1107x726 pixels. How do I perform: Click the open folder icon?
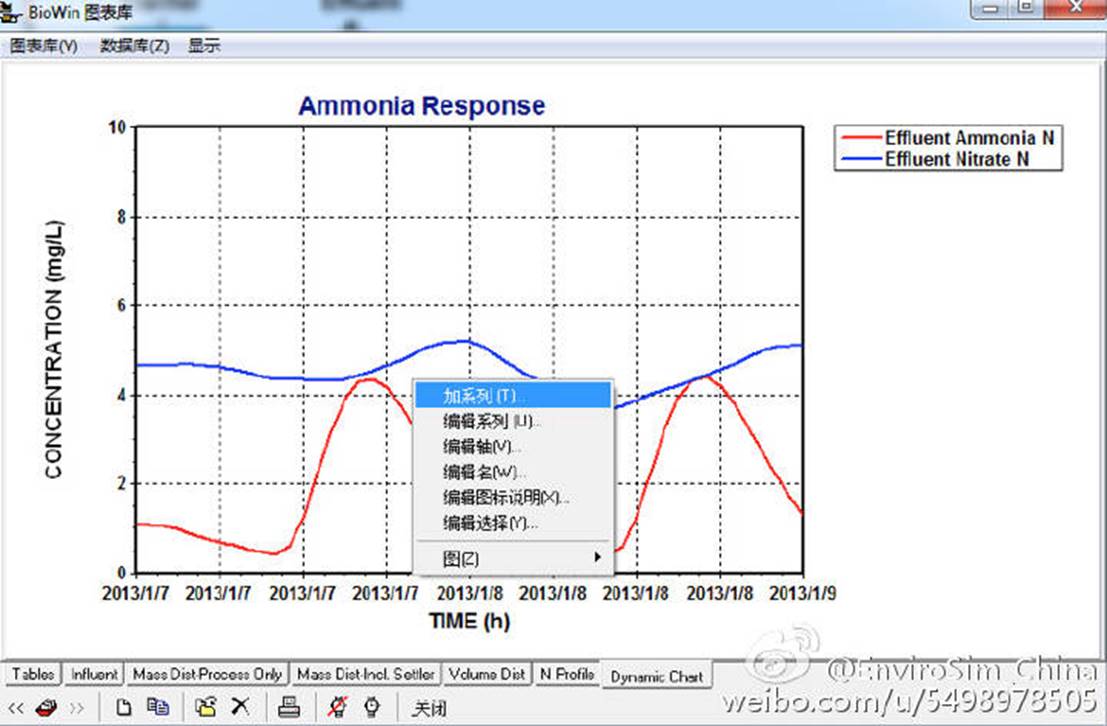pyautogui.click(x=206, y=708)
